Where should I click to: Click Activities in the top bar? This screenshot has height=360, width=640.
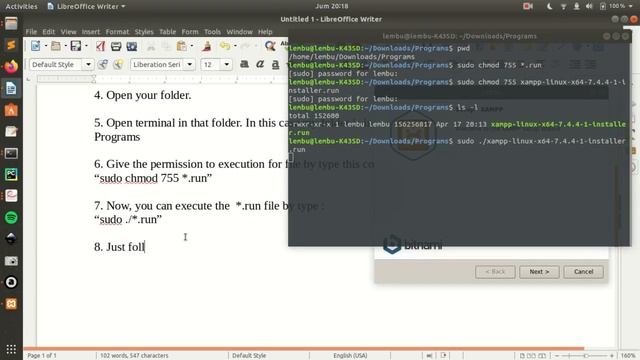[x=21, y=6]
